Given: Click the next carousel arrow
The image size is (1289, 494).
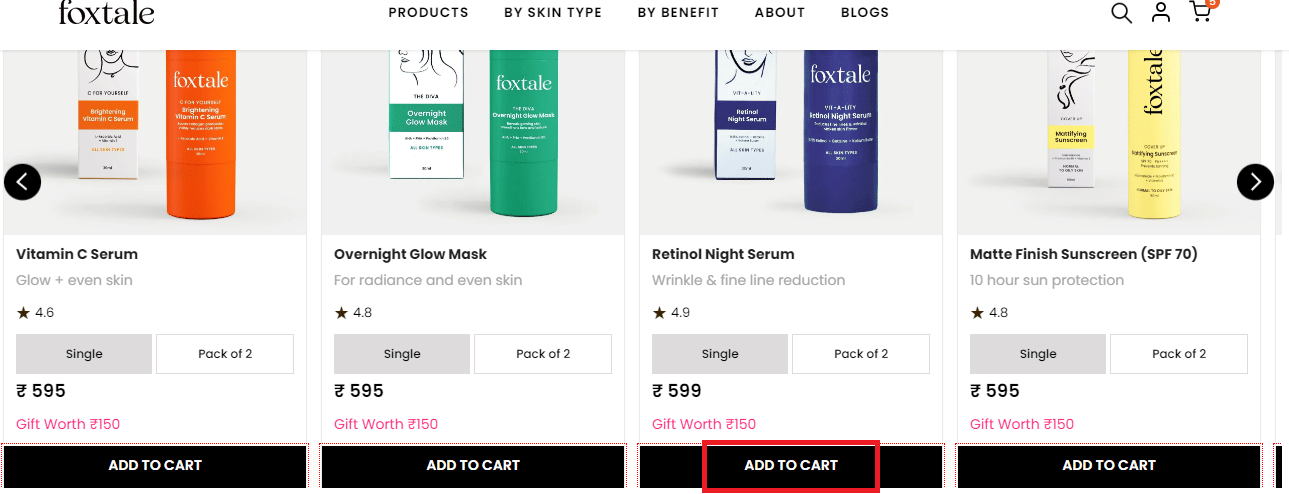Looking at the screenshot, I should [x=1255, y=181].
